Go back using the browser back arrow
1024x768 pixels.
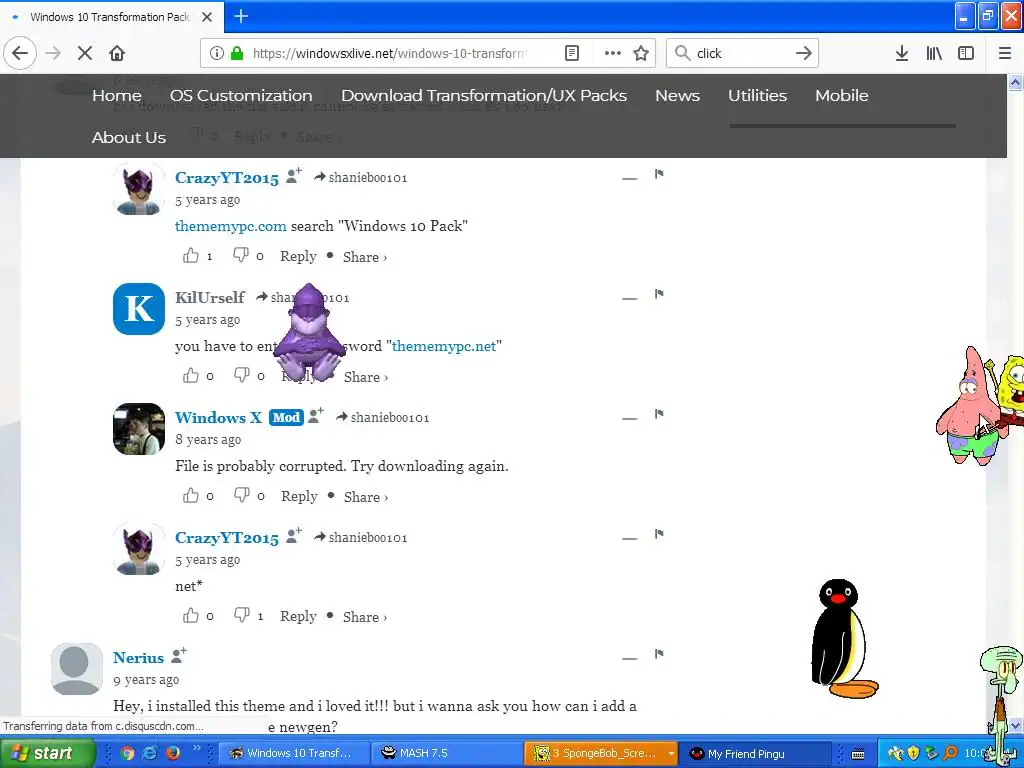20,53
